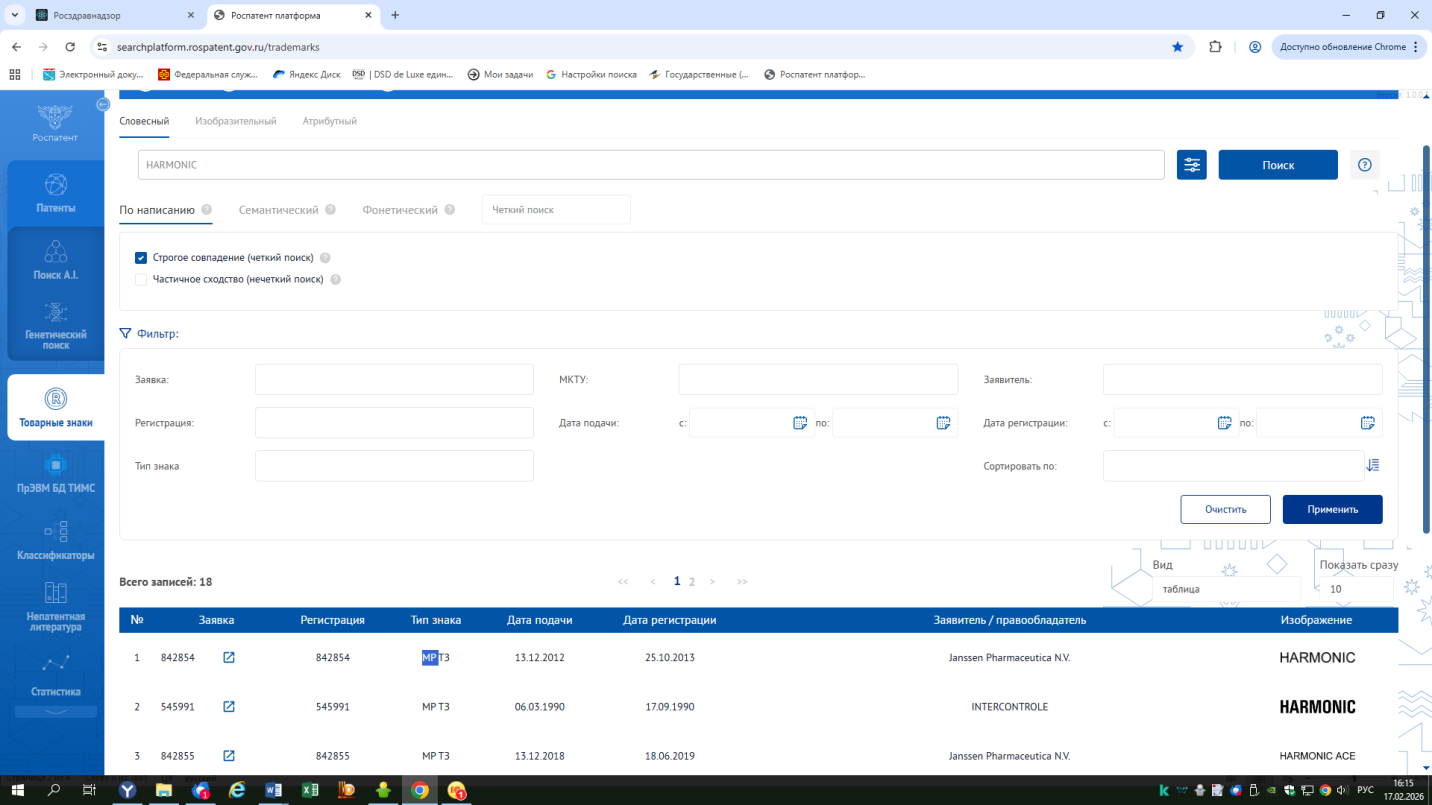The width and height of the screenshot is (1432, 805).
Task: Bookmark this page with the star icon
Action: pyautogui.click(x=1178, y=47)
